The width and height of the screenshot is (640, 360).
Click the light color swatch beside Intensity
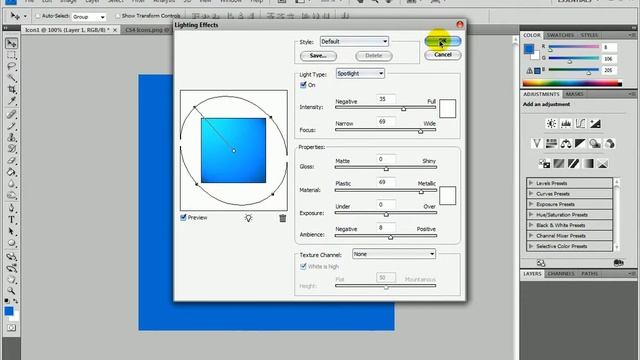447,109
